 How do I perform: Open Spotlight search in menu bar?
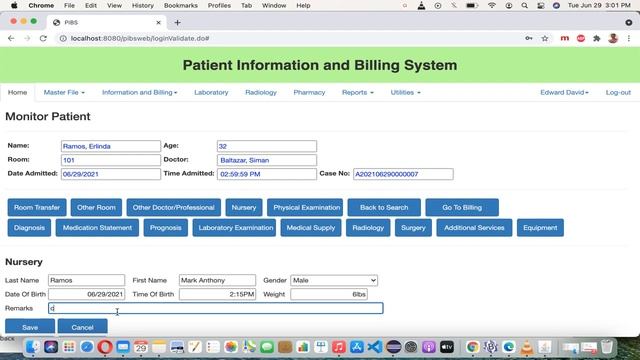click(524, 5)
